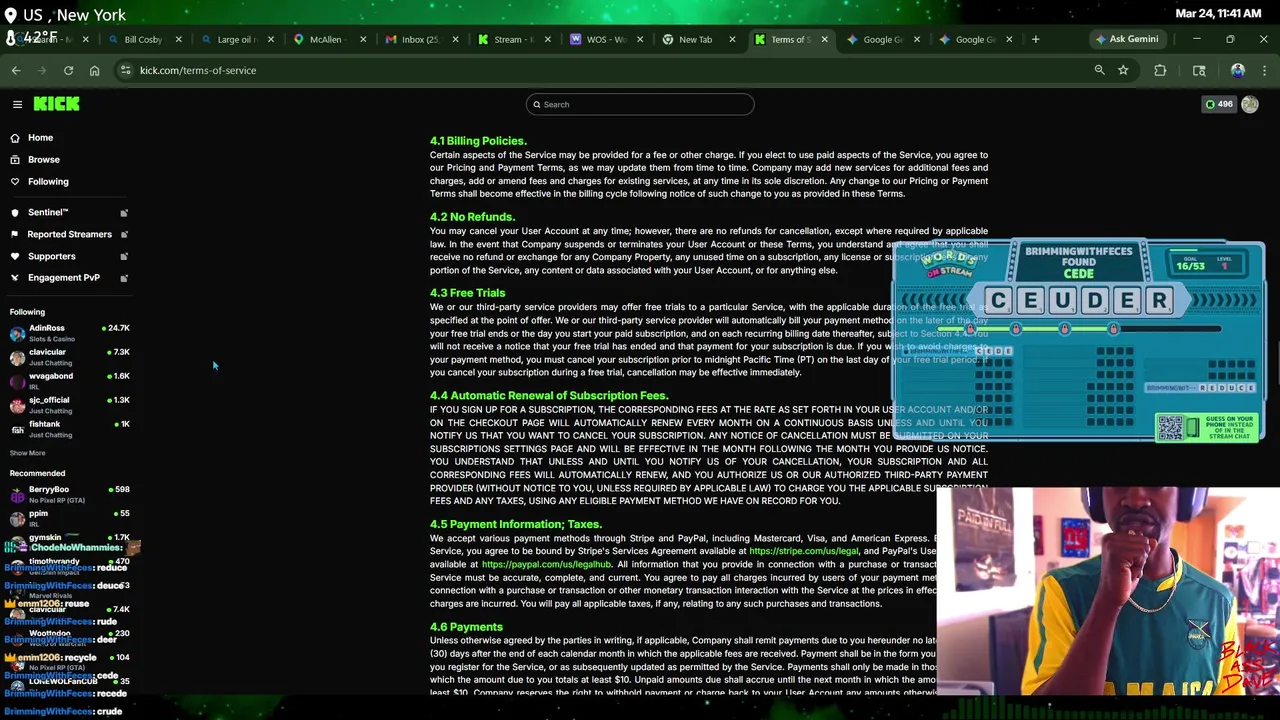Image resolution: width=1280 pixels, height=720 pixels.
Task: Open ppim recommended channel
Action: coord(69,518)
